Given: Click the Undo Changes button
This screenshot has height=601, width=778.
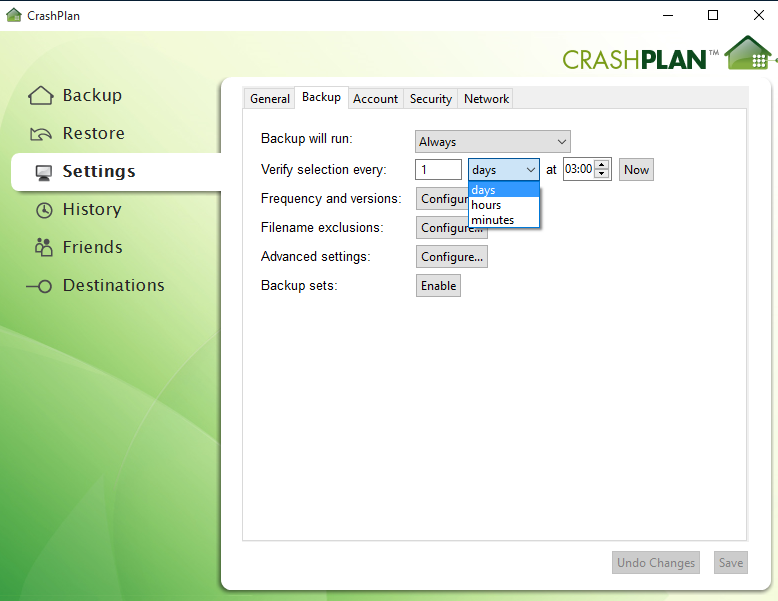Looking at the screenshot, I should [x=656, y=563].
